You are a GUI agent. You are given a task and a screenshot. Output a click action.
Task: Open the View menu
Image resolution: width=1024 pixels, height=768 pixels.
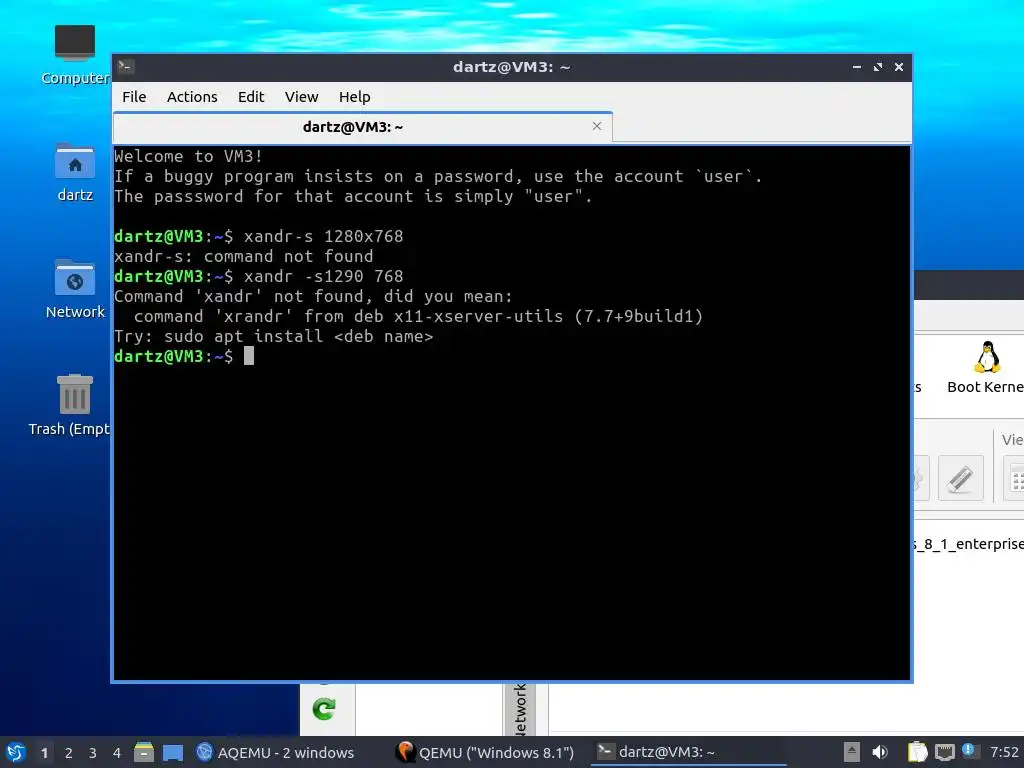click(301, 97)
